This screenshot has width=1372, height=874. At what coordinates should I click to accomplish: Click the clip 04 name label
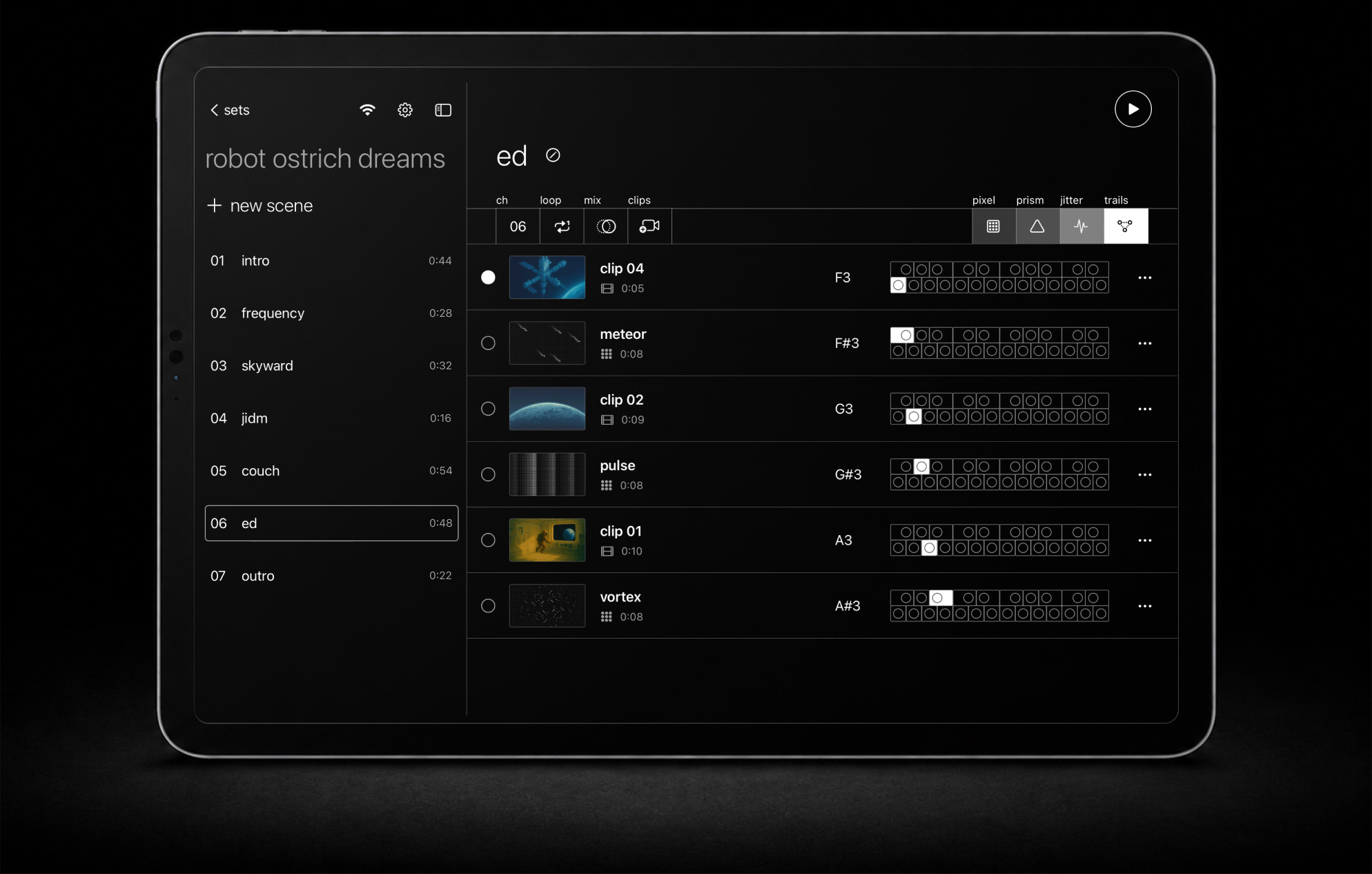pos(621,269)
